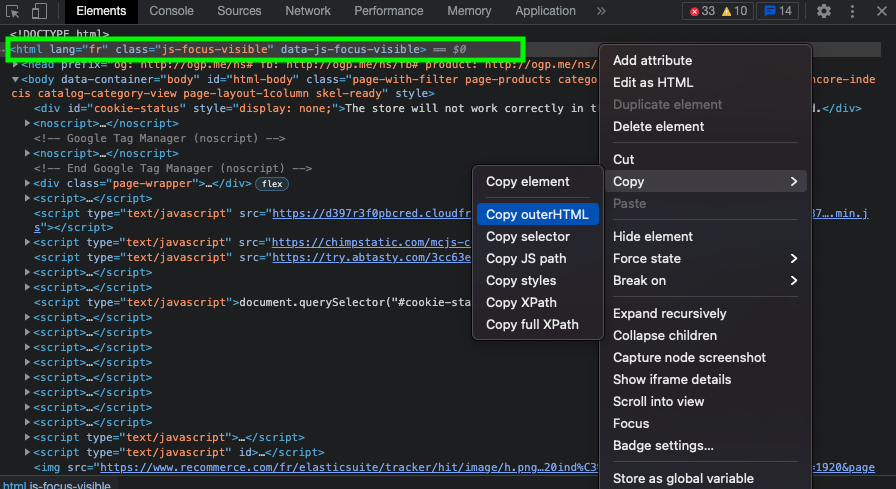
Task: Click the 10 warnings counter
Action: tap(734, 11)
